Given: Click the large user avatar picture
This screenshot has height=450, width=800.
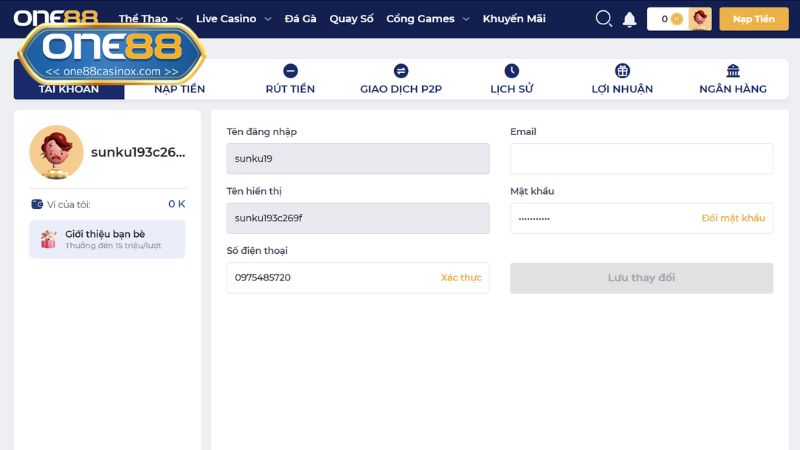Looking at the screenshot, I should point(56,152).
